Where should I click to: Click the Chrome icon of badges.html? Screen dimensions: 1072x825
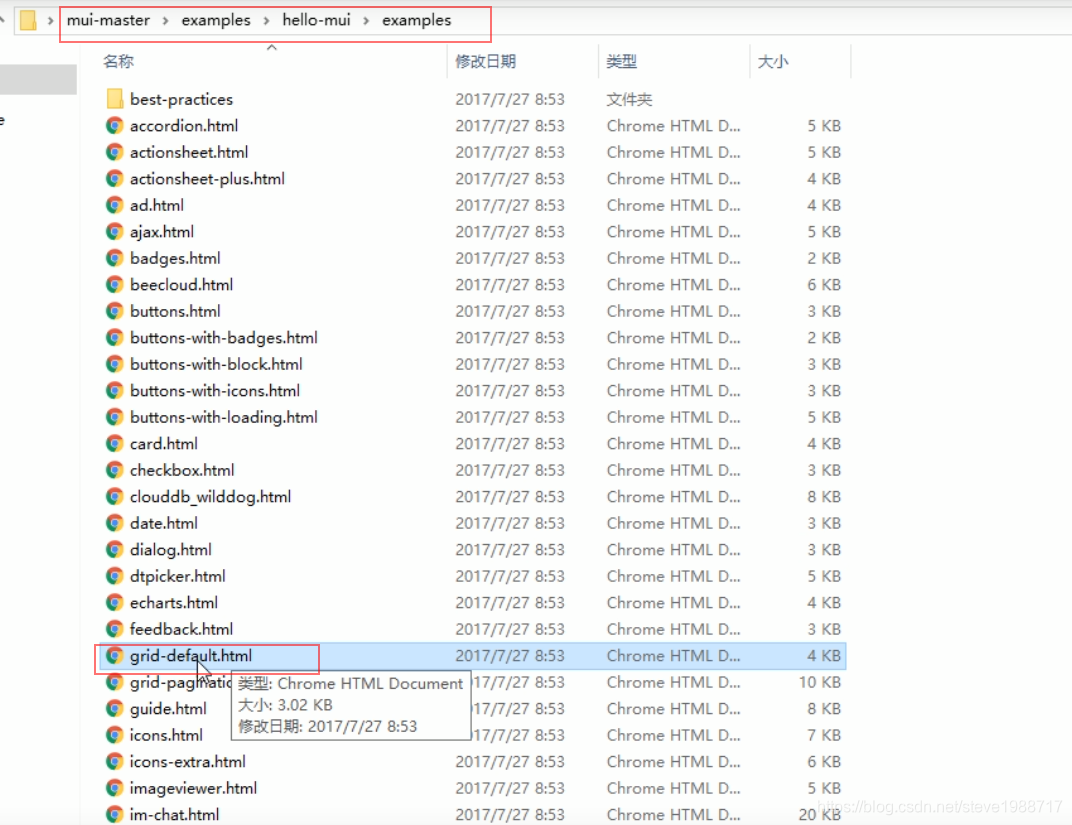point(115,258)
